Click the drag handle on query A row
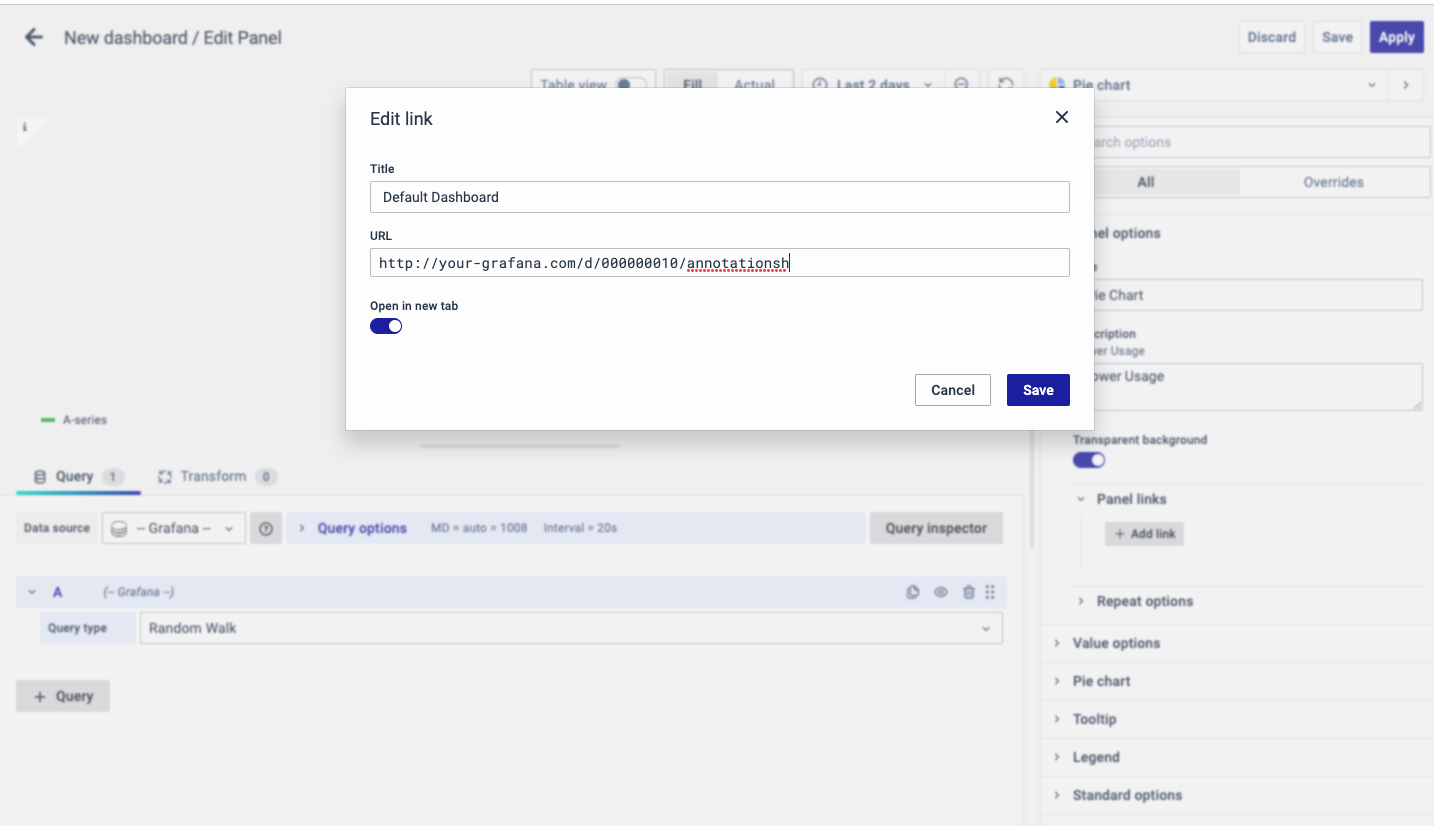This screenshot has height=826, width=1434. point(990,592)
